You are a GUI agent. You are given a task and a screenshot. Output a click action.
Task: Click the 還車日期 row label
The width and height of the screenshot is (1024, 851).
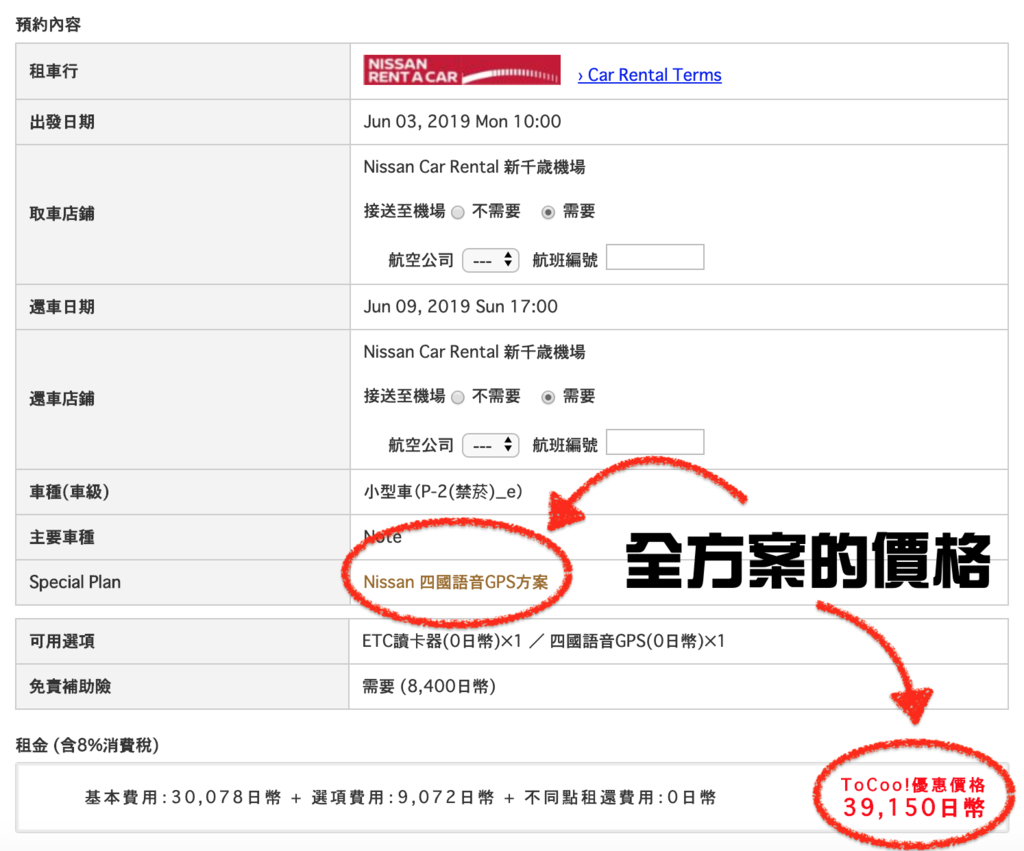coord(62,307)
